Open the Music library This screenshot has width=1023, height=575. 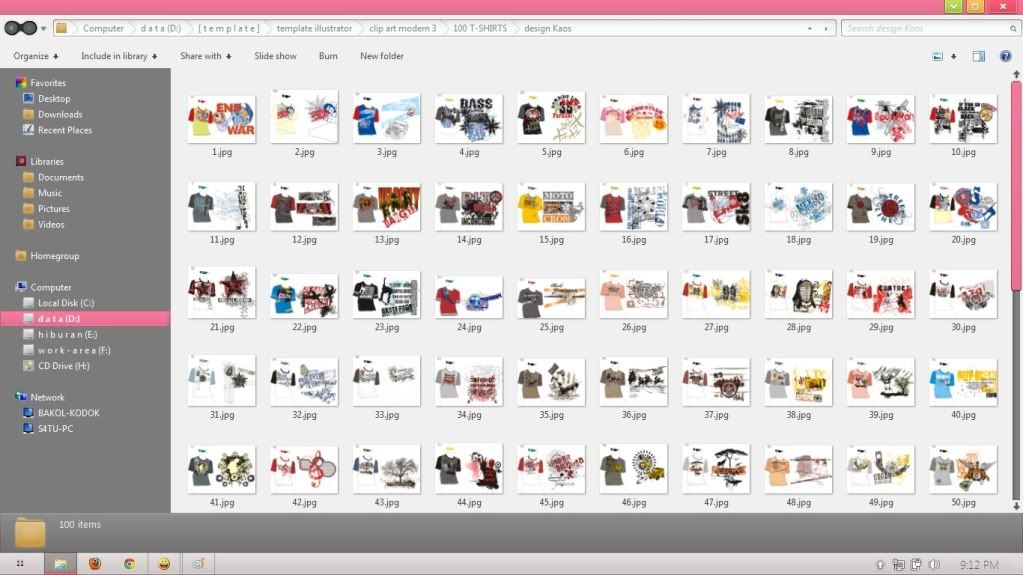pos(50,193)
